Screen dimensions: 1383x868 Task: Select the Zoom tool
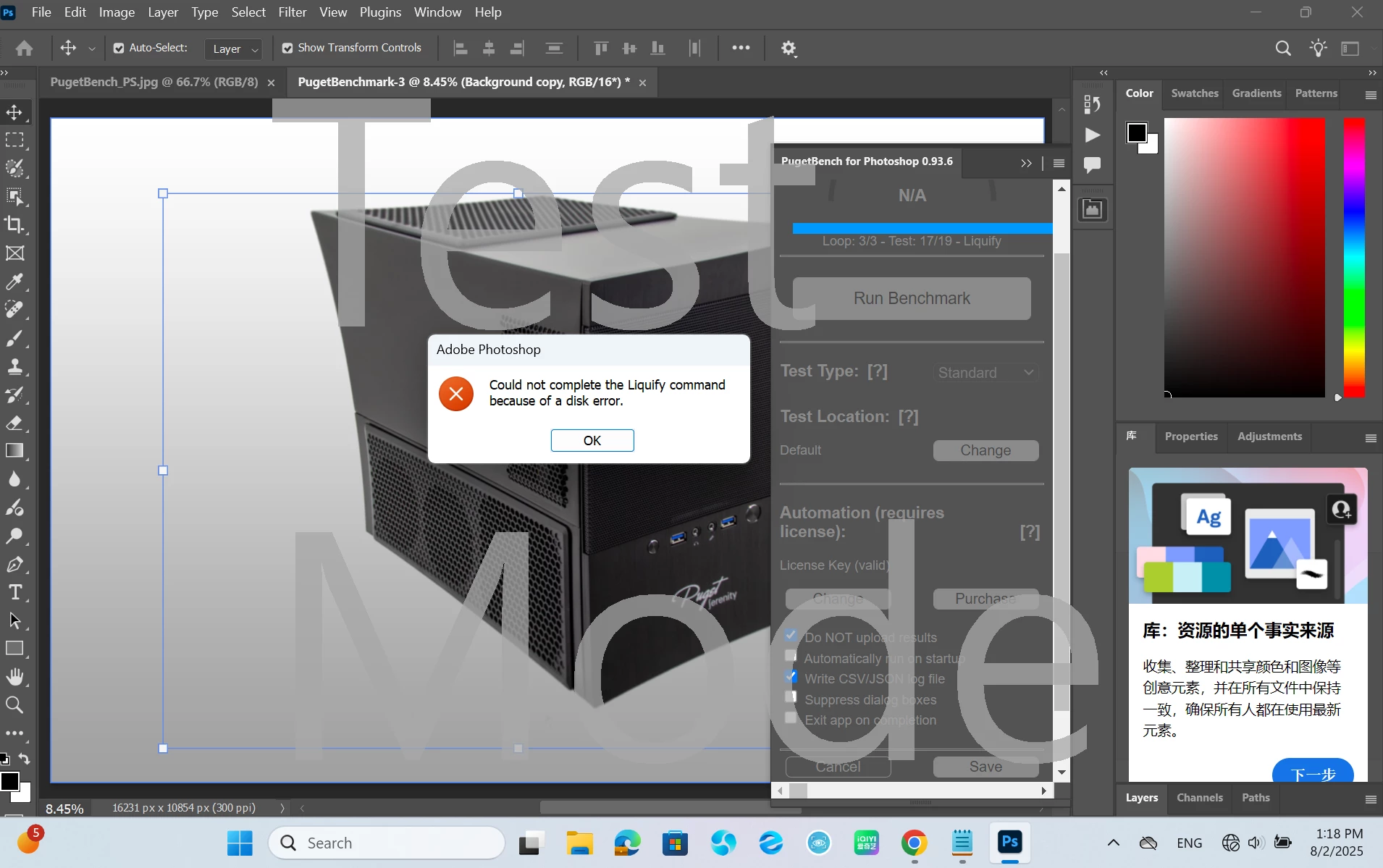tap(14, 705)
